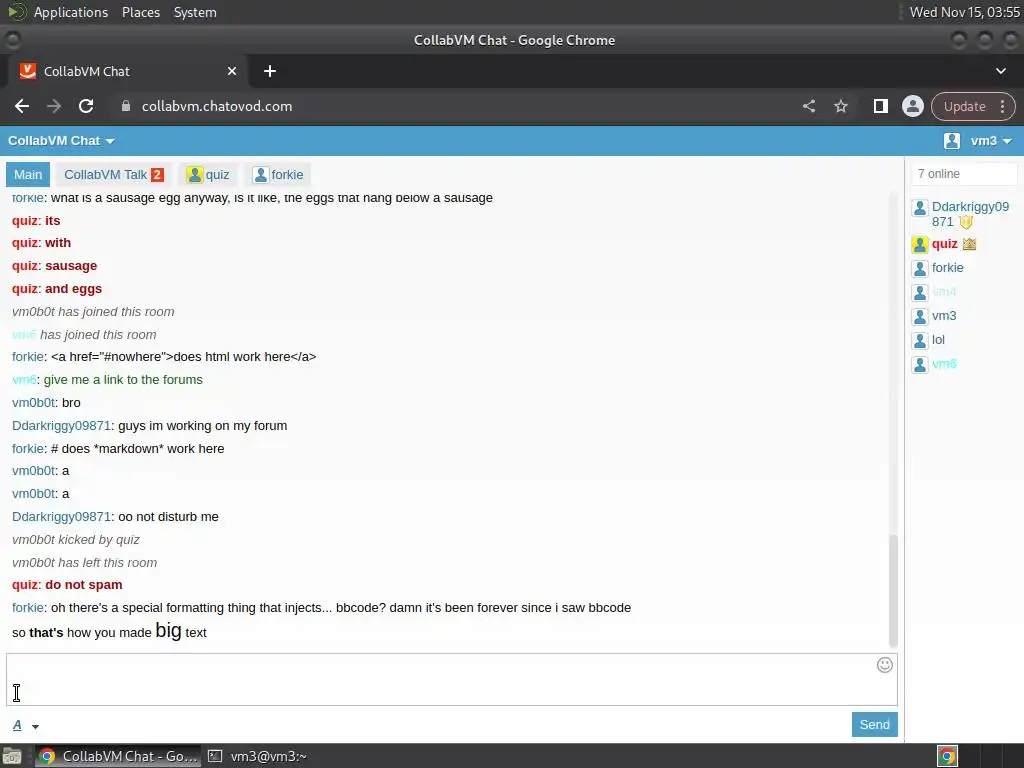Click the window menu button in title bar
This screenshot has height=768, width=1024.
(12, 40)
